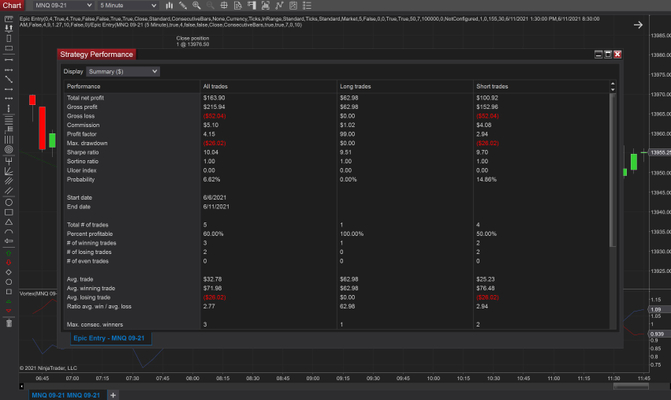
Task: Click the trash can icon in left toolbar
Action: [x=8, y=322]
